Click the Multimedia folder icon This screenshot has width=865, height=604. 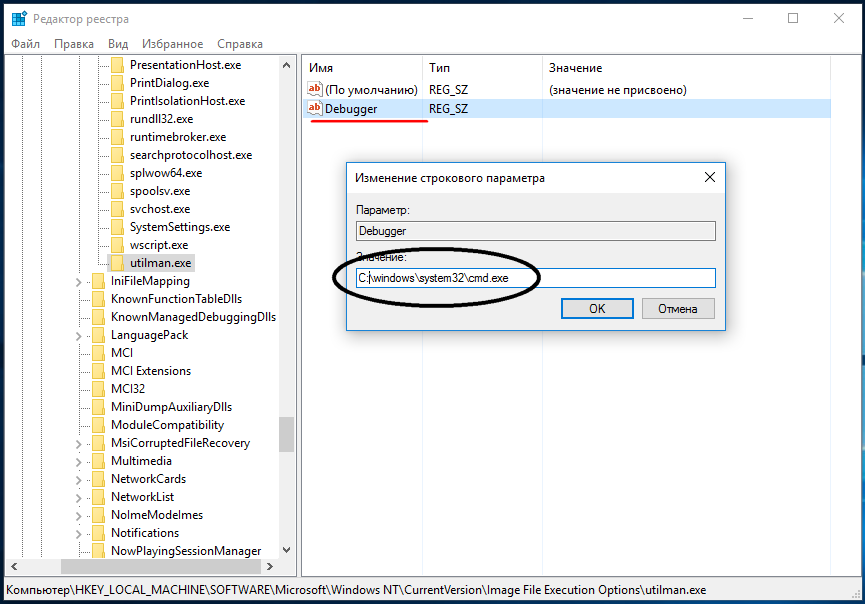click(x=98, y=461)
